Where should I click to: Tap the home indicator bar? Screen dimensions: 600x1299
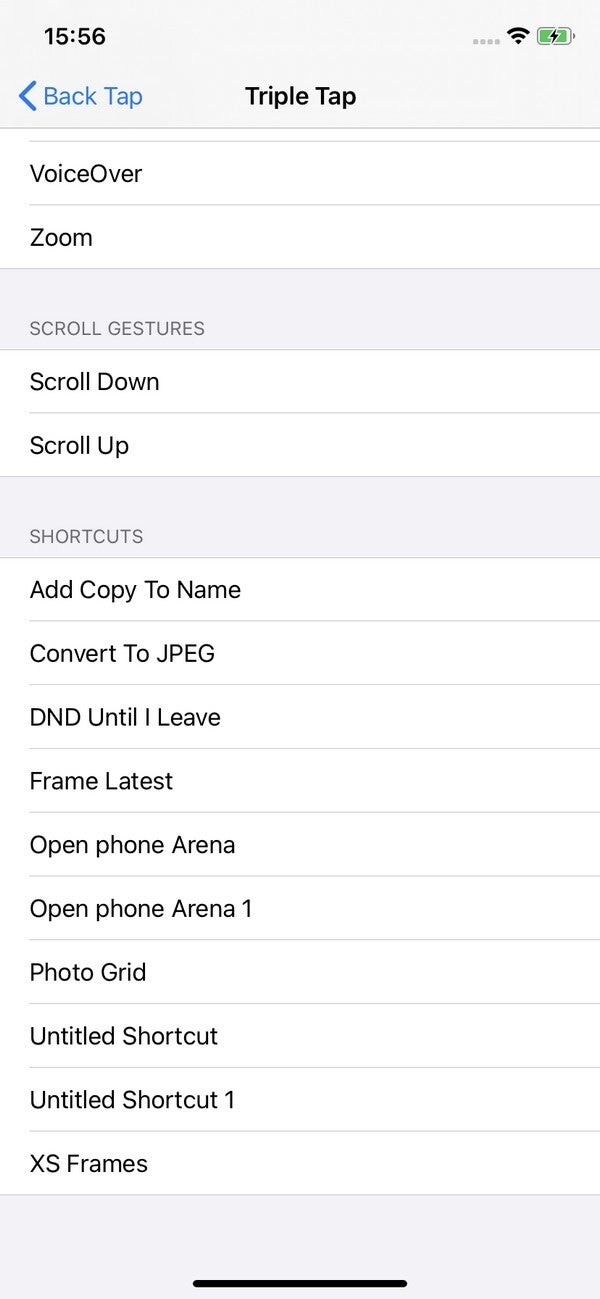tap(300, 1283)
